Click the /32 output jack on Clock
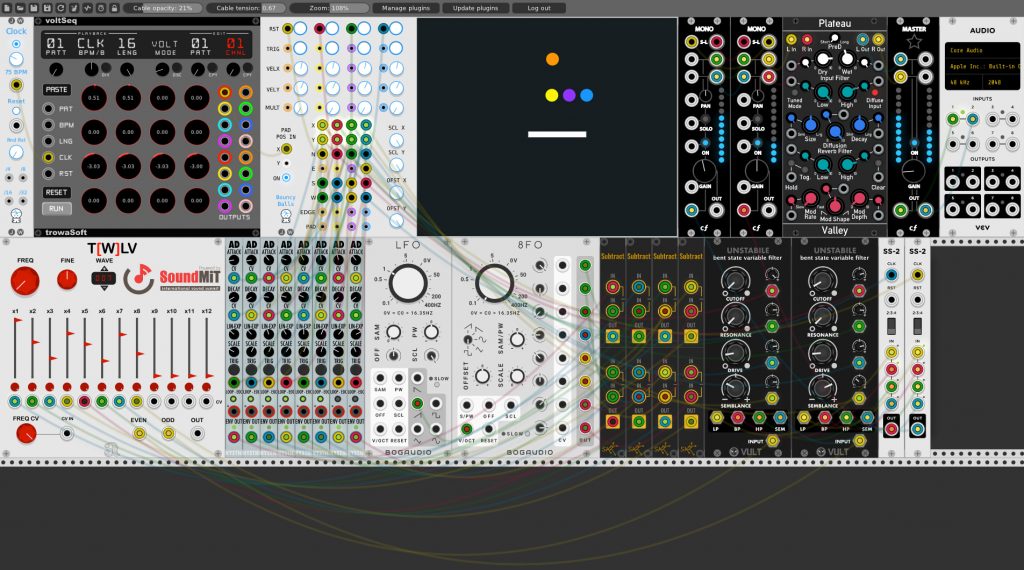The height and width of the screenshot is (570, 1024). pyautogui.click(x=24, y=202)
